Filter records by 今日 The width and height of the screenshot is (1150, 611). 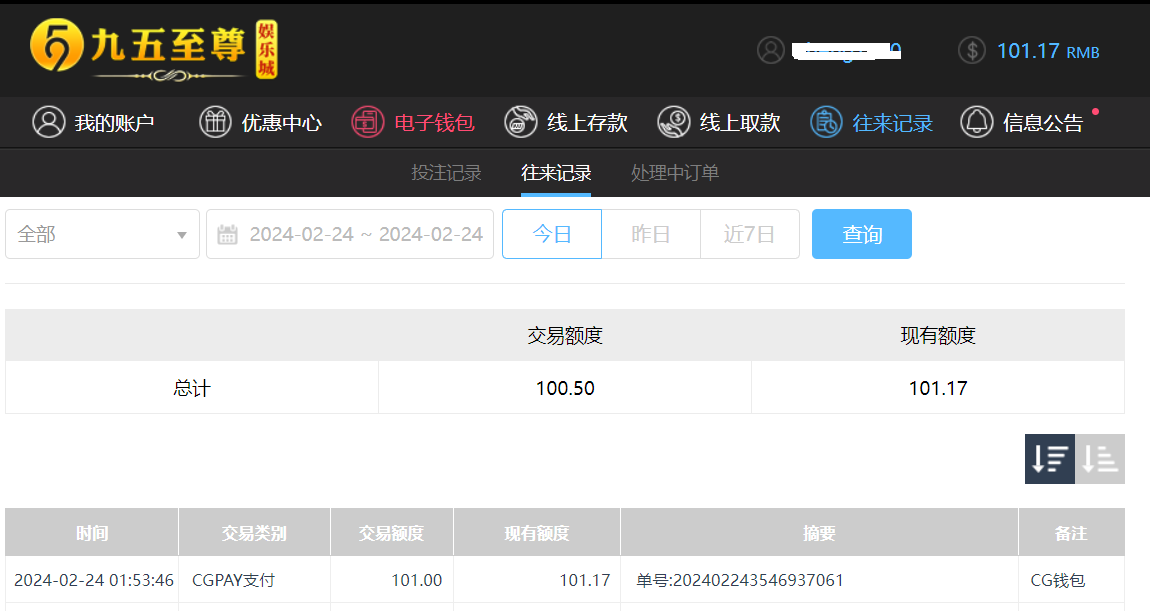click(552, 234)
